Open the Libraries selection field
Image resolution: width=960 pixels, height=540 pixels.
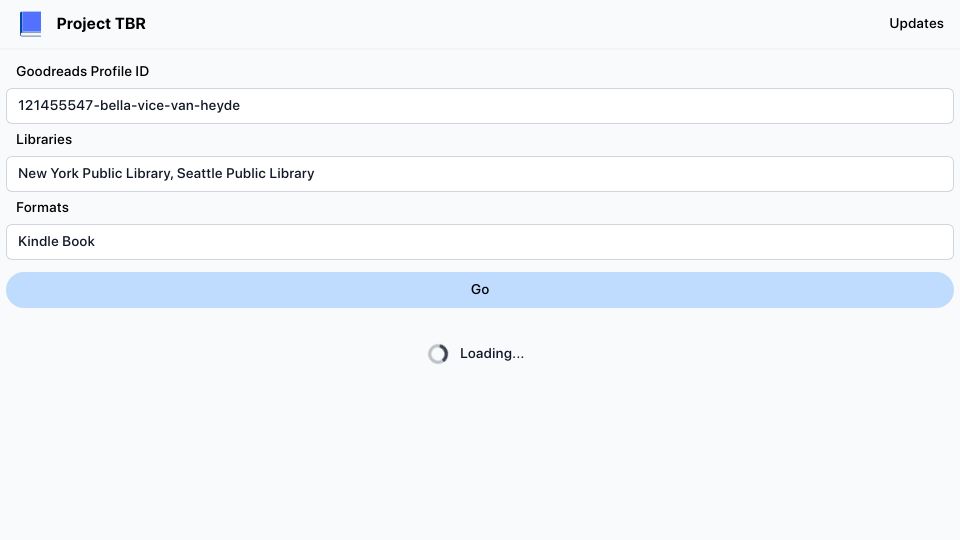coord(480,174)
